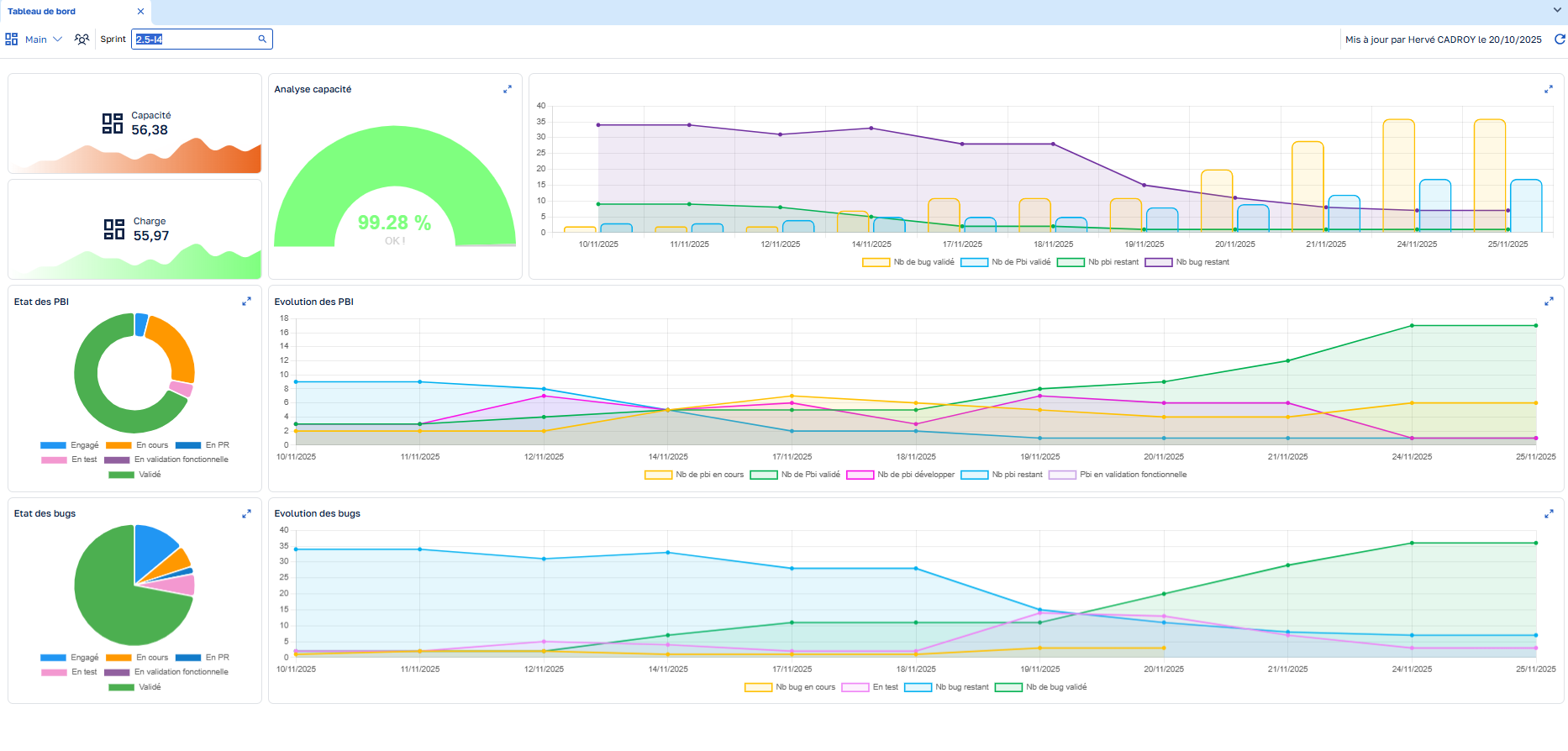The width and height of the screenshot is (1568, 751).
Task: Click the refresh icon next to the update date
Action: coord(1560,39)
